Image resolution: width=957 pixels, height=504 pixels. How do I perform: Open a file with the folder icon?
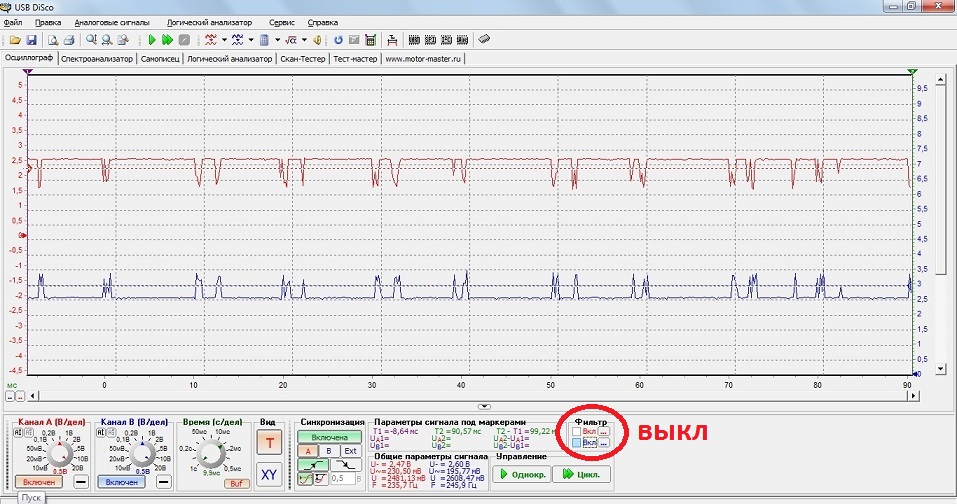tap(15, 40)
